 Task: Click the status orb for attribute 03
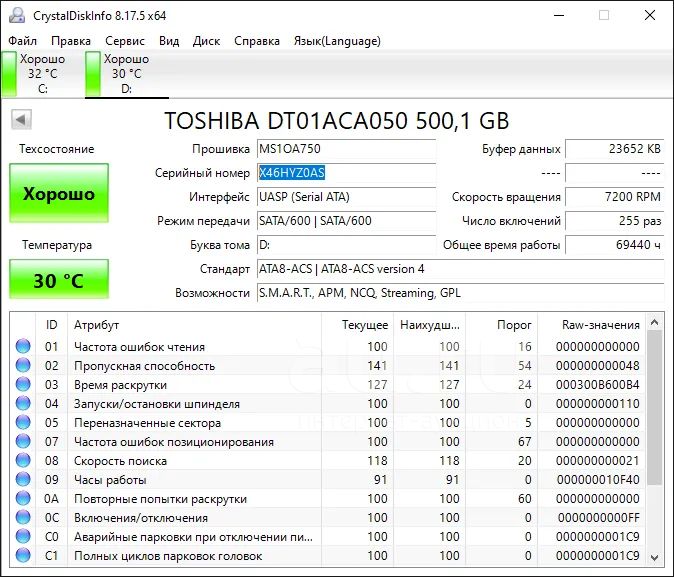click(23, 384)
